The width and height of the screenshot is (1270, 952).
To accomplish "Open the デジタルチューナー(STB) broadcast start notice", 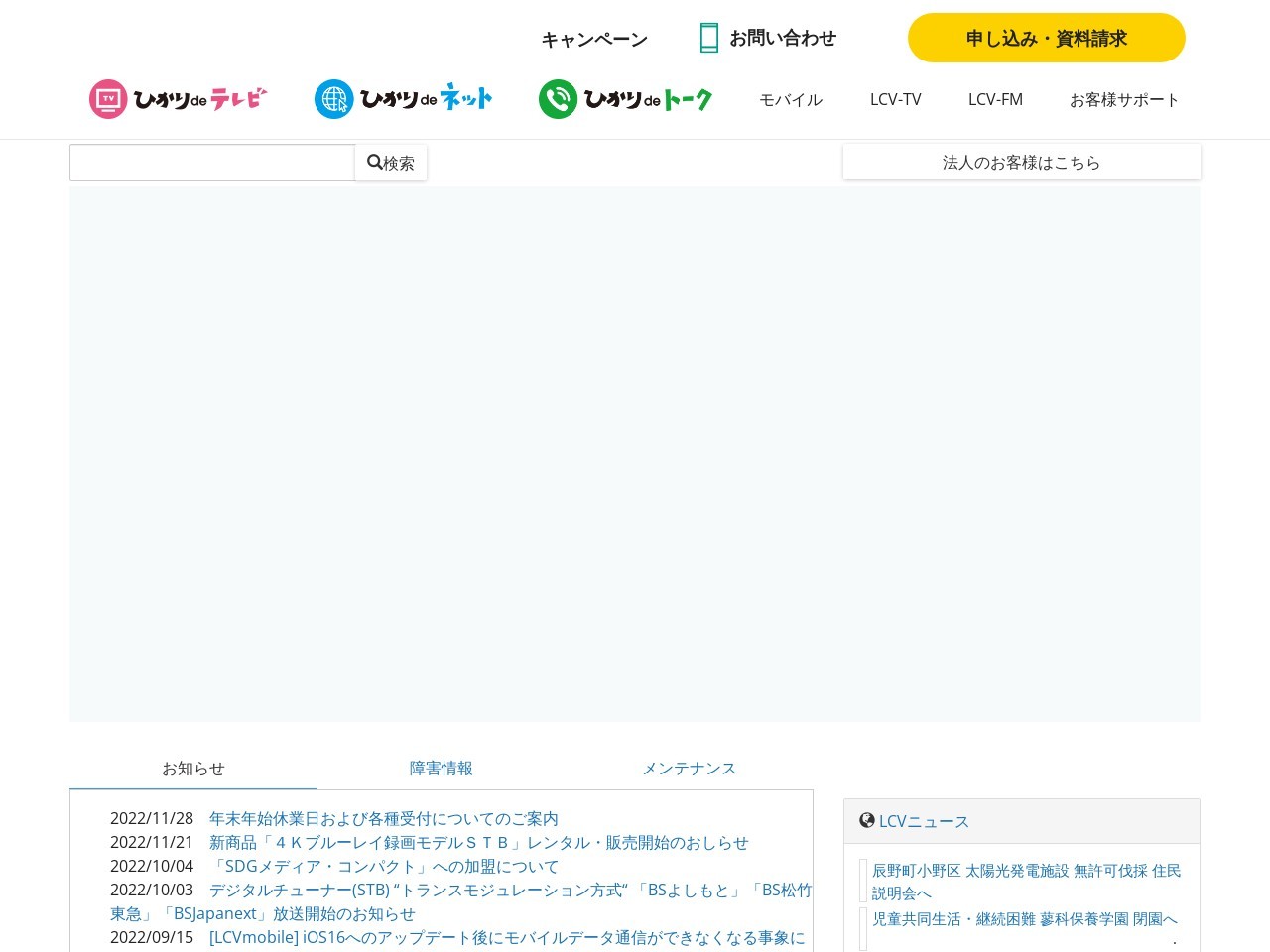I will point(461,902).
